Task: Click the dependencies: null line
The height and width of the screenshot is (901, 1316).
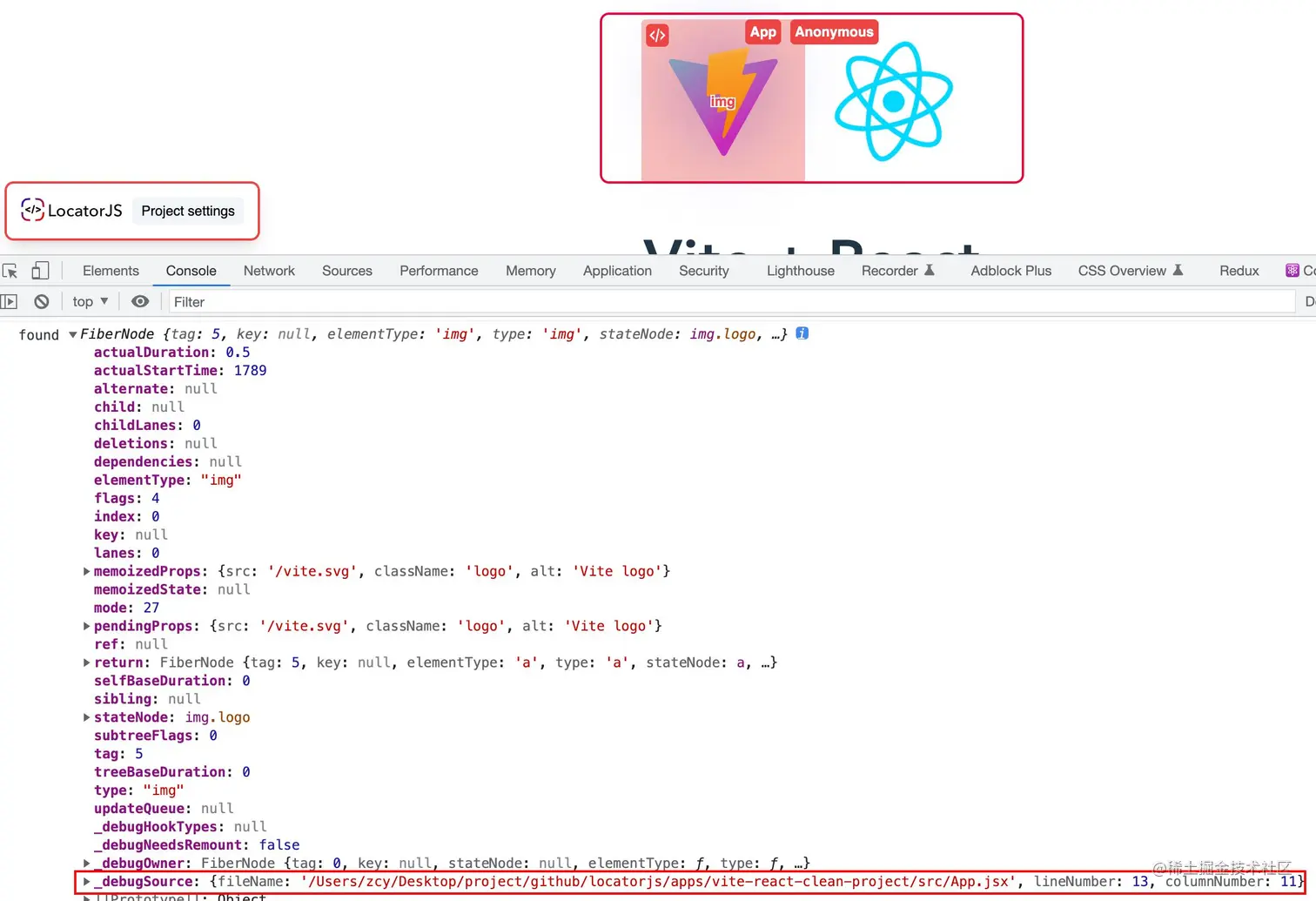Action: point(168,462)
